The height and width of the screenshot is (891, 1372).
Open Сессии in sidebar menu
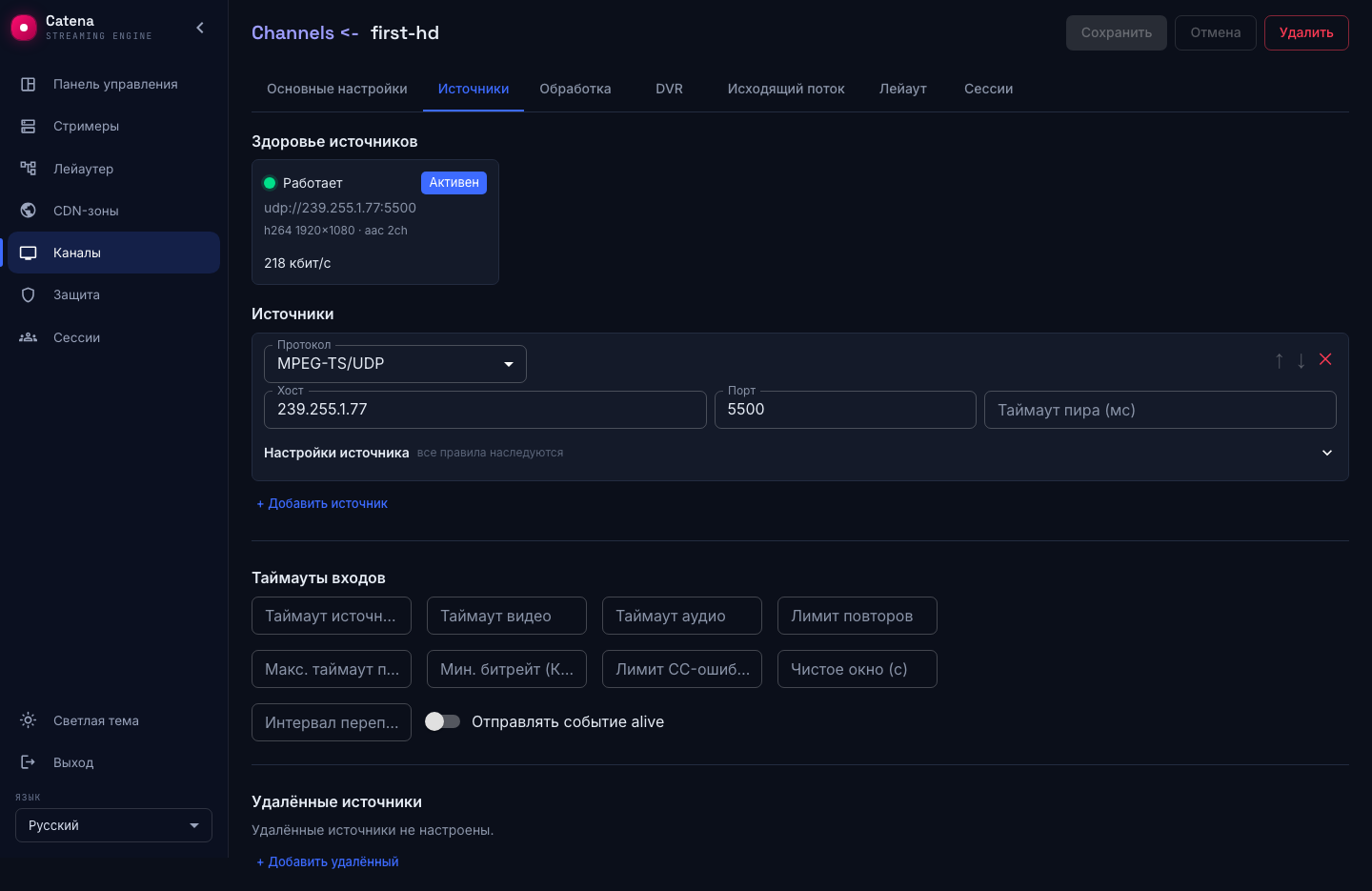[x=114, y=337]
